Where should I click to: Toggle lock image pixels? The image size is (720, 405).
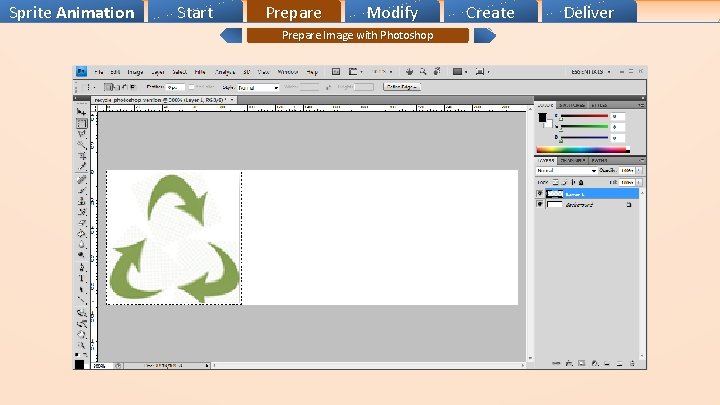coord(564,182)
